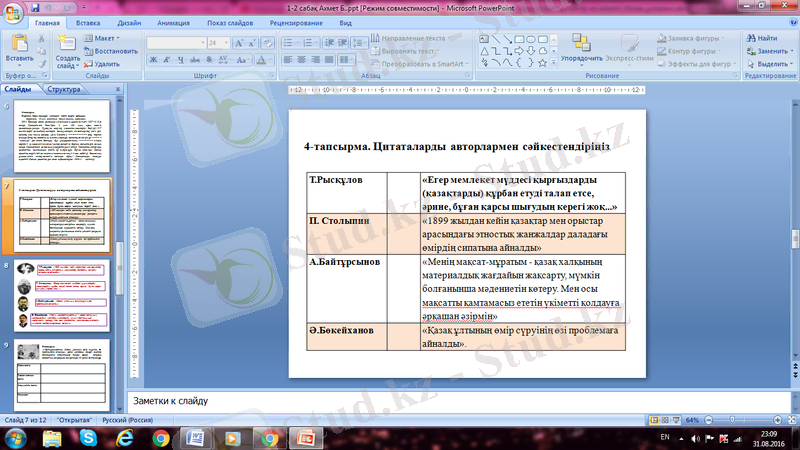The height and width of the screenshot is (450, 800).
Task: Switch to the Вставка ribbon tab
Action: (x=87, y=21)
